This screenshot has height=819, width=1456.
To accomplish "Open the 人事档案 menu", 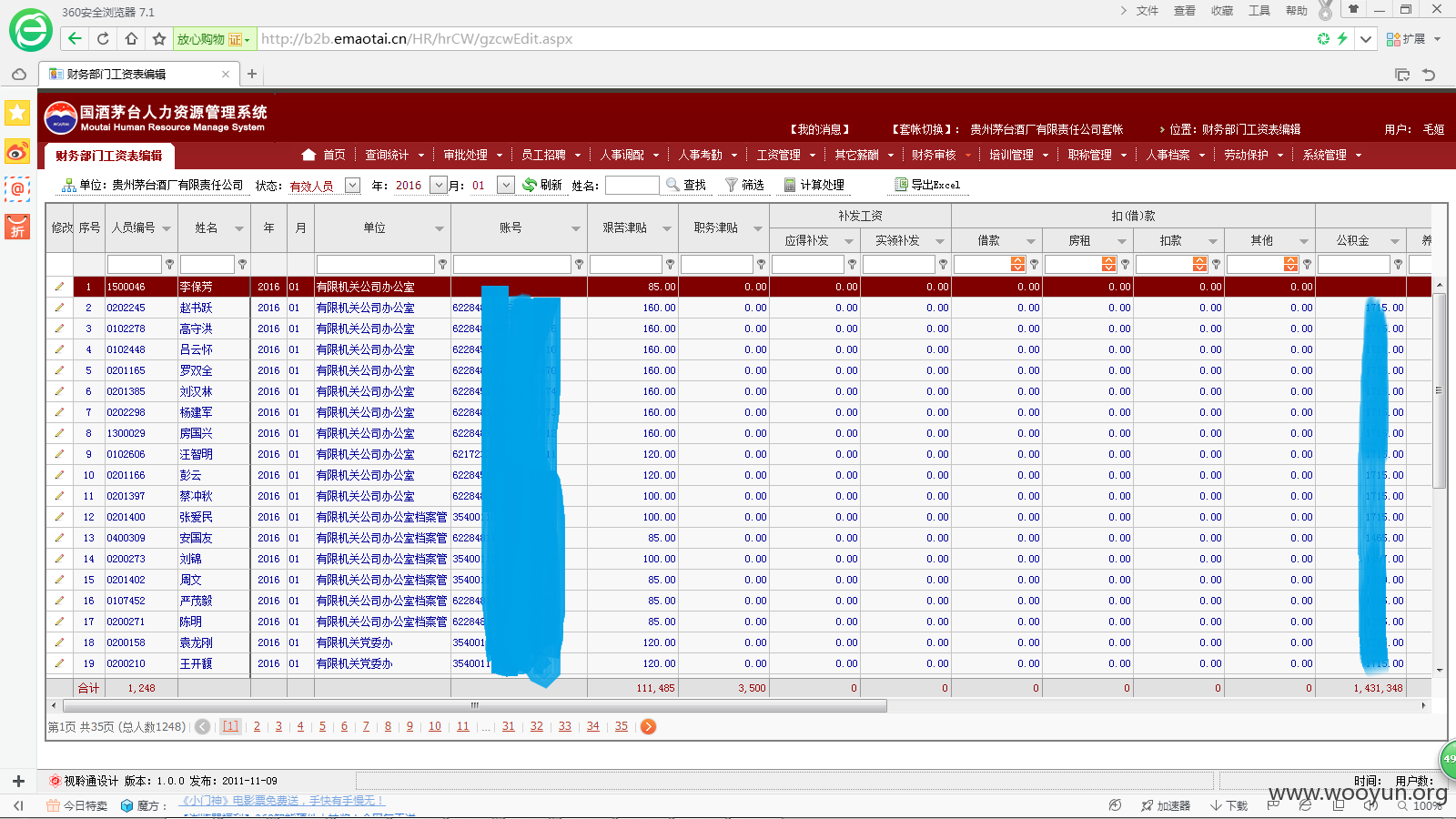I will (x=1175, y=155).
